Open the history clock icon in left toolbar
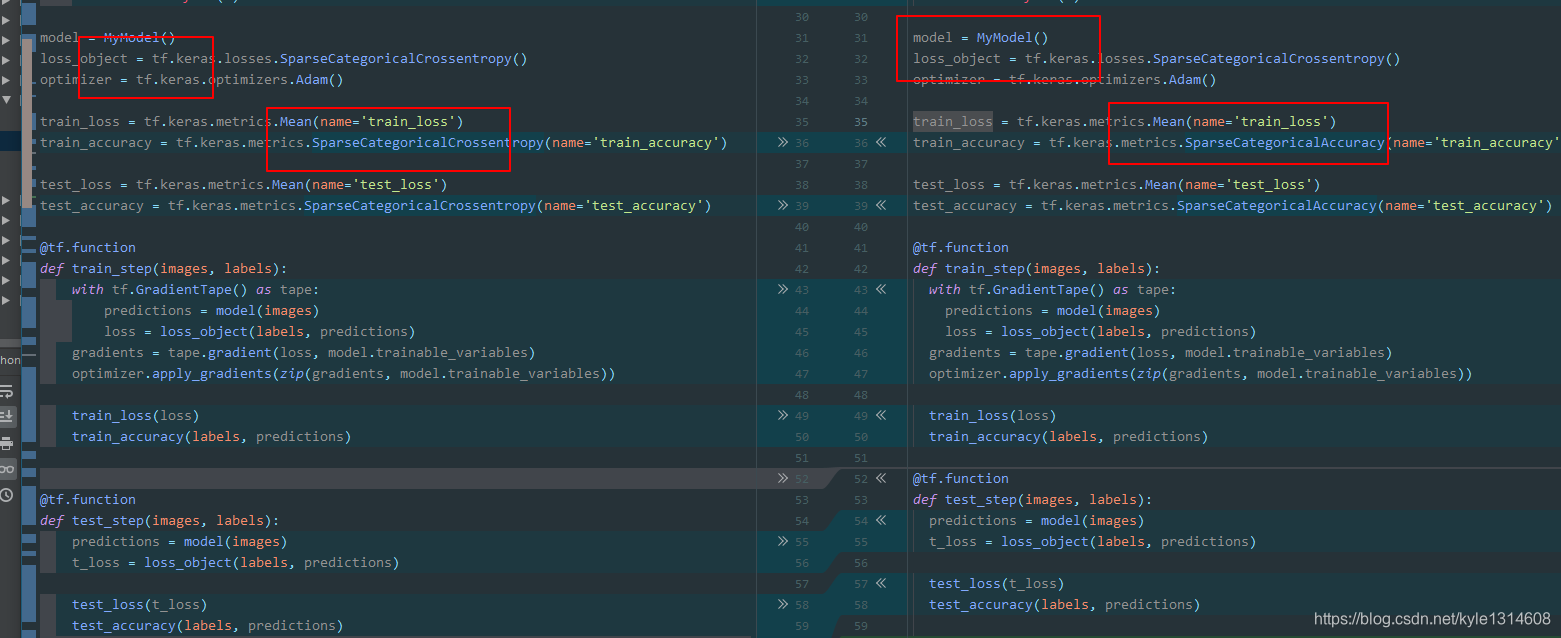 pos(7,495)
